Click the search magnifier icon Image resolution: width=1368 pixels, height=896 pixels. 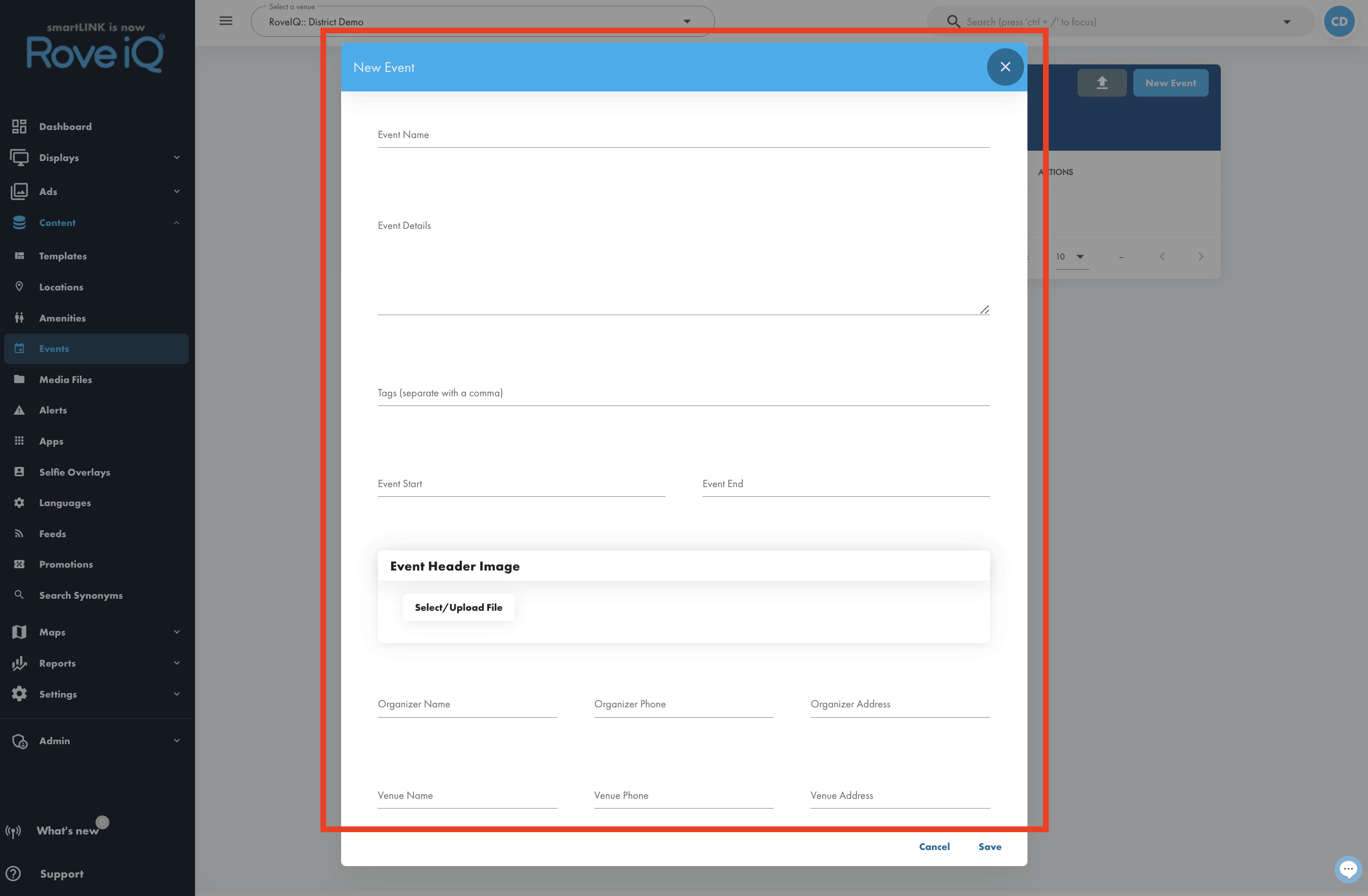(953, 21)
